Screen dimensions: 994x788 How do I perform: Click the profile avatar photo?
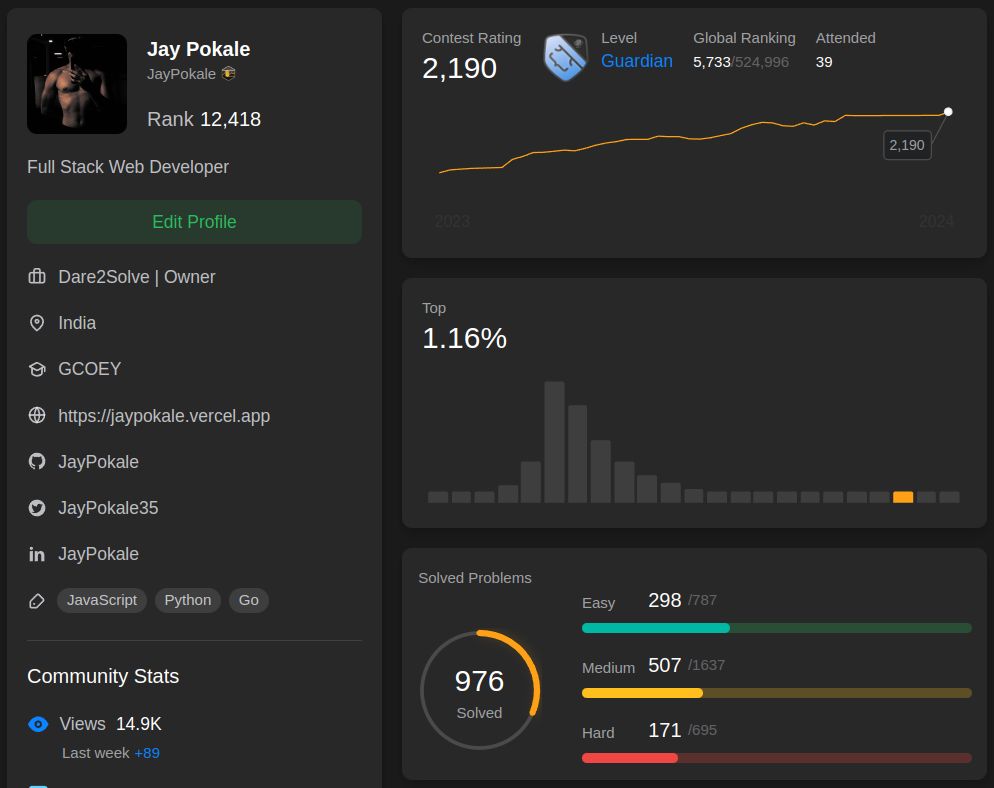pyautogui.click(x=77, y=84)
